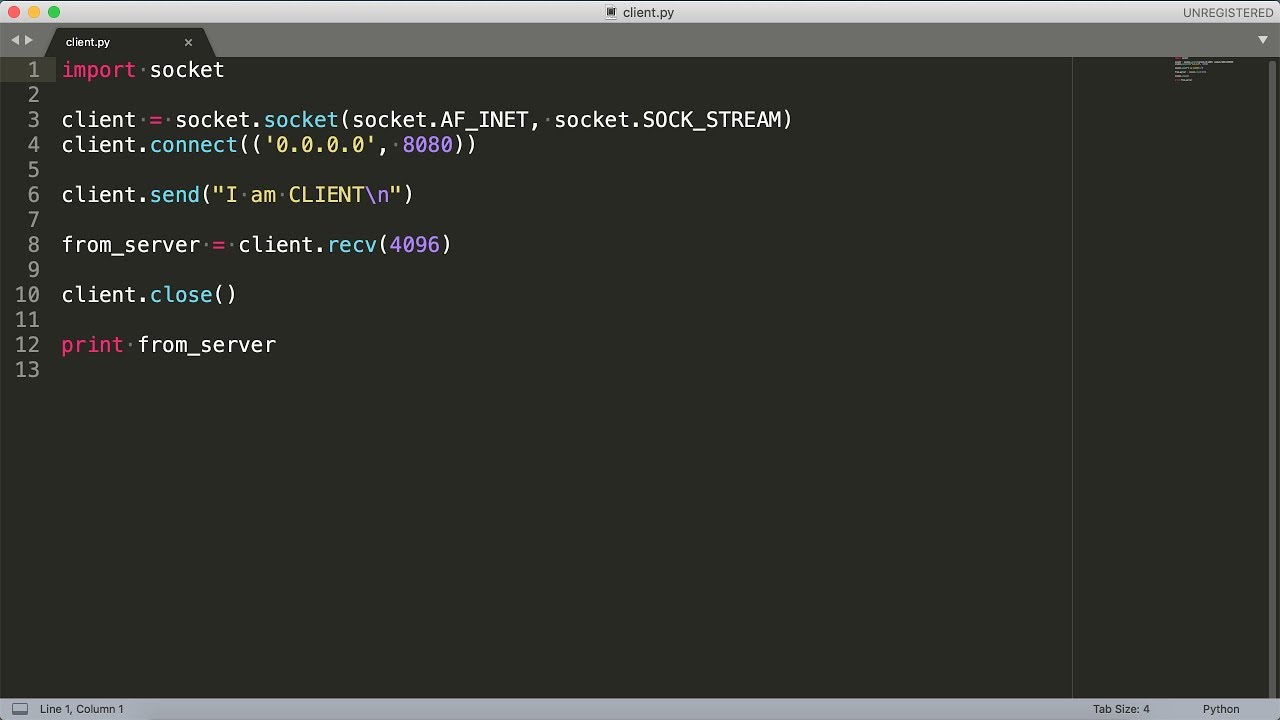This screenshot has width=1280, height=720.
Task: Click line number 6 in gutter
Action: [34, 195]
